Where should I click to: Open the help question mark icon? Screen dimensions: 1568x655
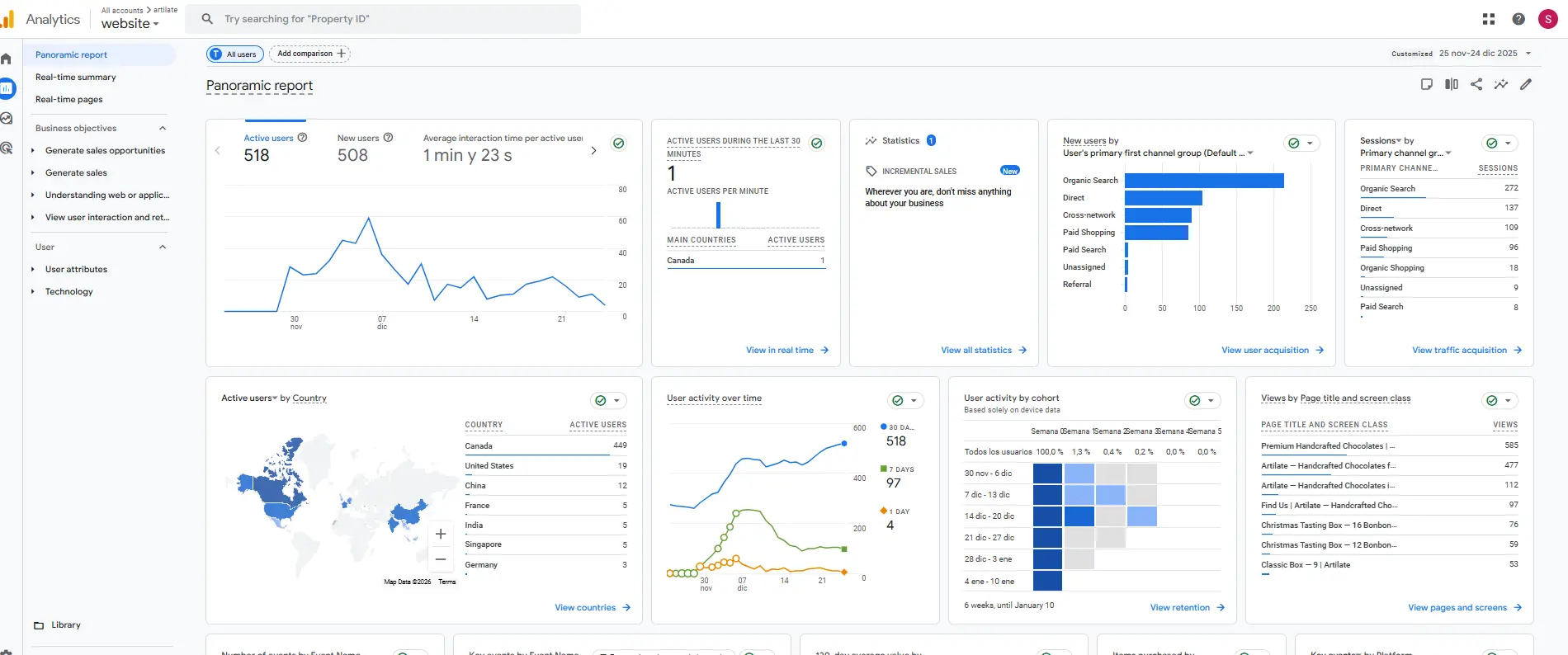[x=1518, y=19]
